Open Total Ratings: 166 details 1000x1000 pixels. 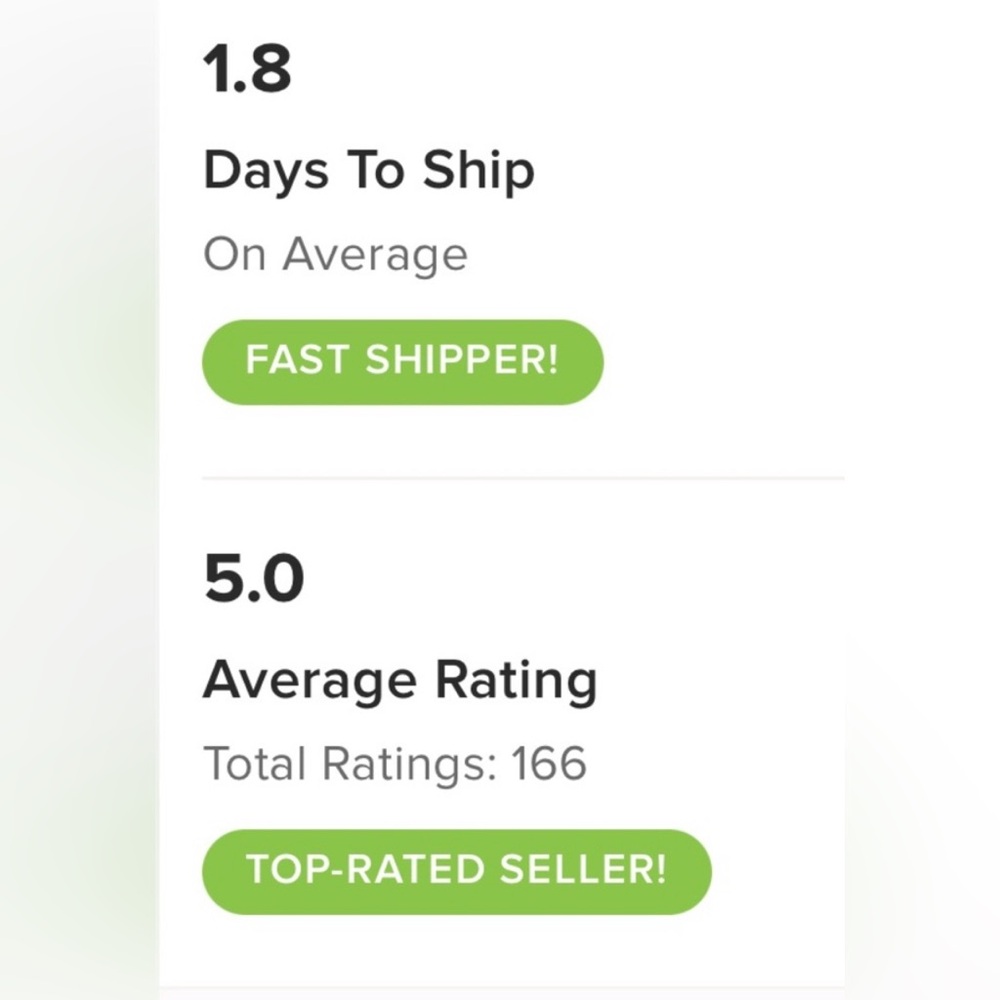[396, 763]
